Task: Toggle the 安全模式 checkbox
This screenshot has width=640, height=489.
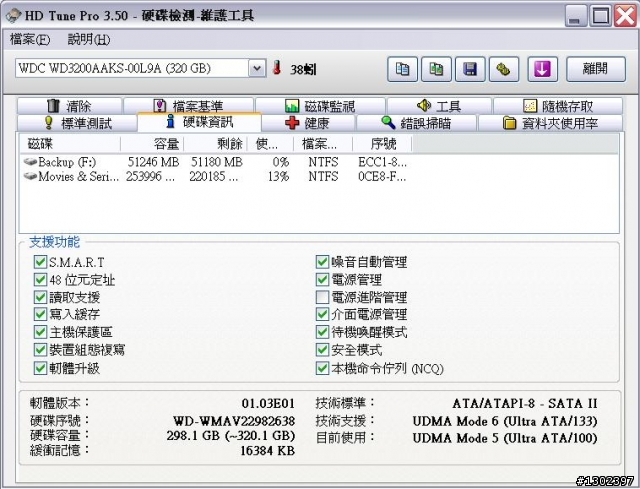Action: click(322, 350)
